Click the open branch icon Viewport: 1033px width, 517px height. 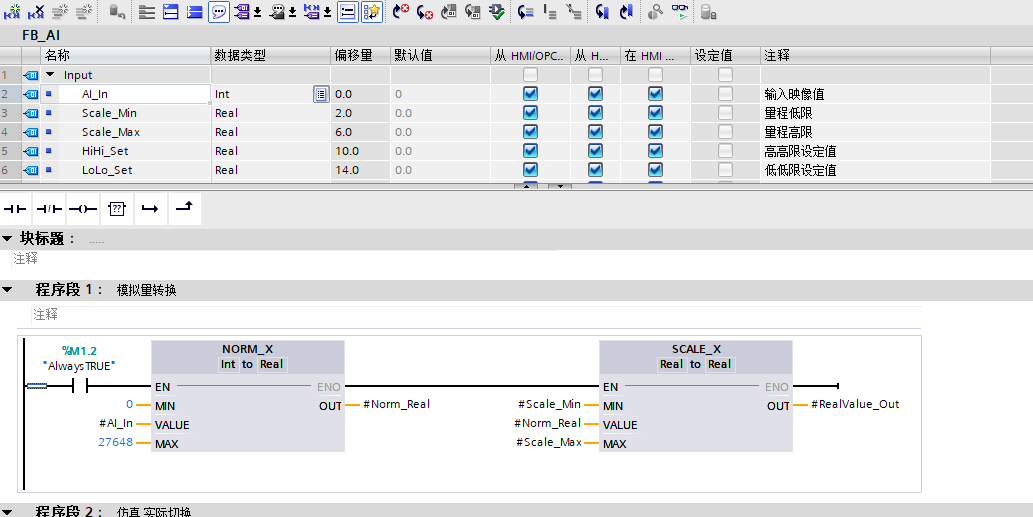click(150, 209)
